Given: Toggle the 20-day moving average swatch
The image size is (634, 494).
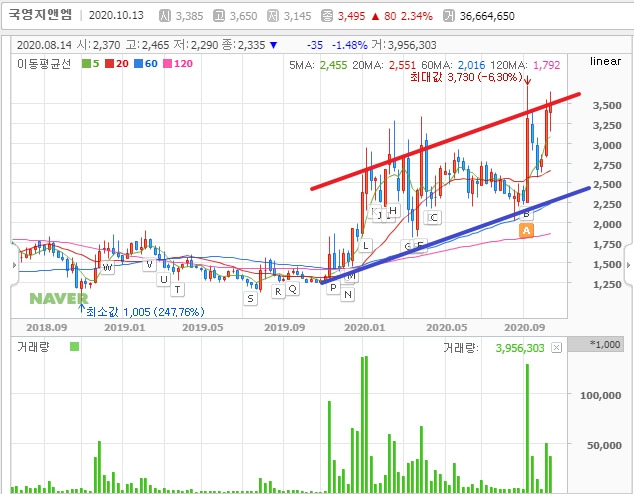Looking at the screenshot, I should click(x=110, y=63).
